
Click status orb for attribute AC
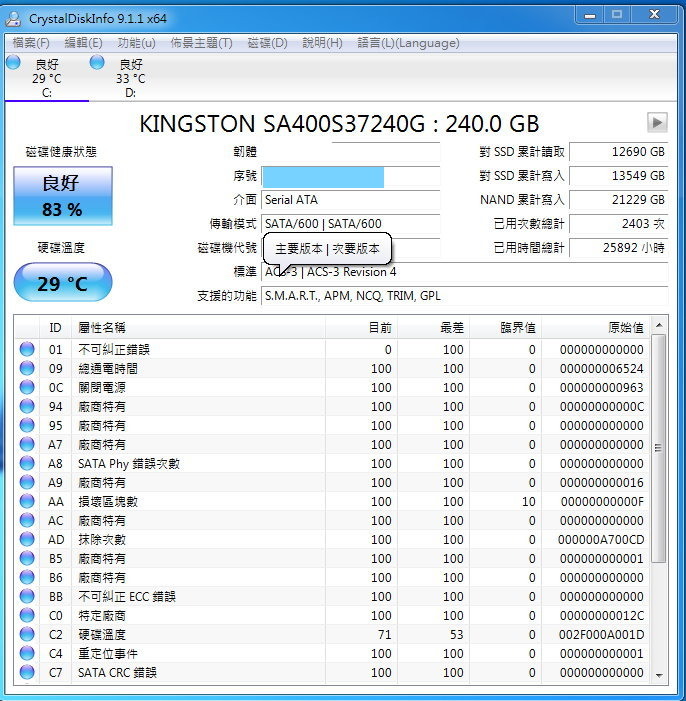(27, 520)
